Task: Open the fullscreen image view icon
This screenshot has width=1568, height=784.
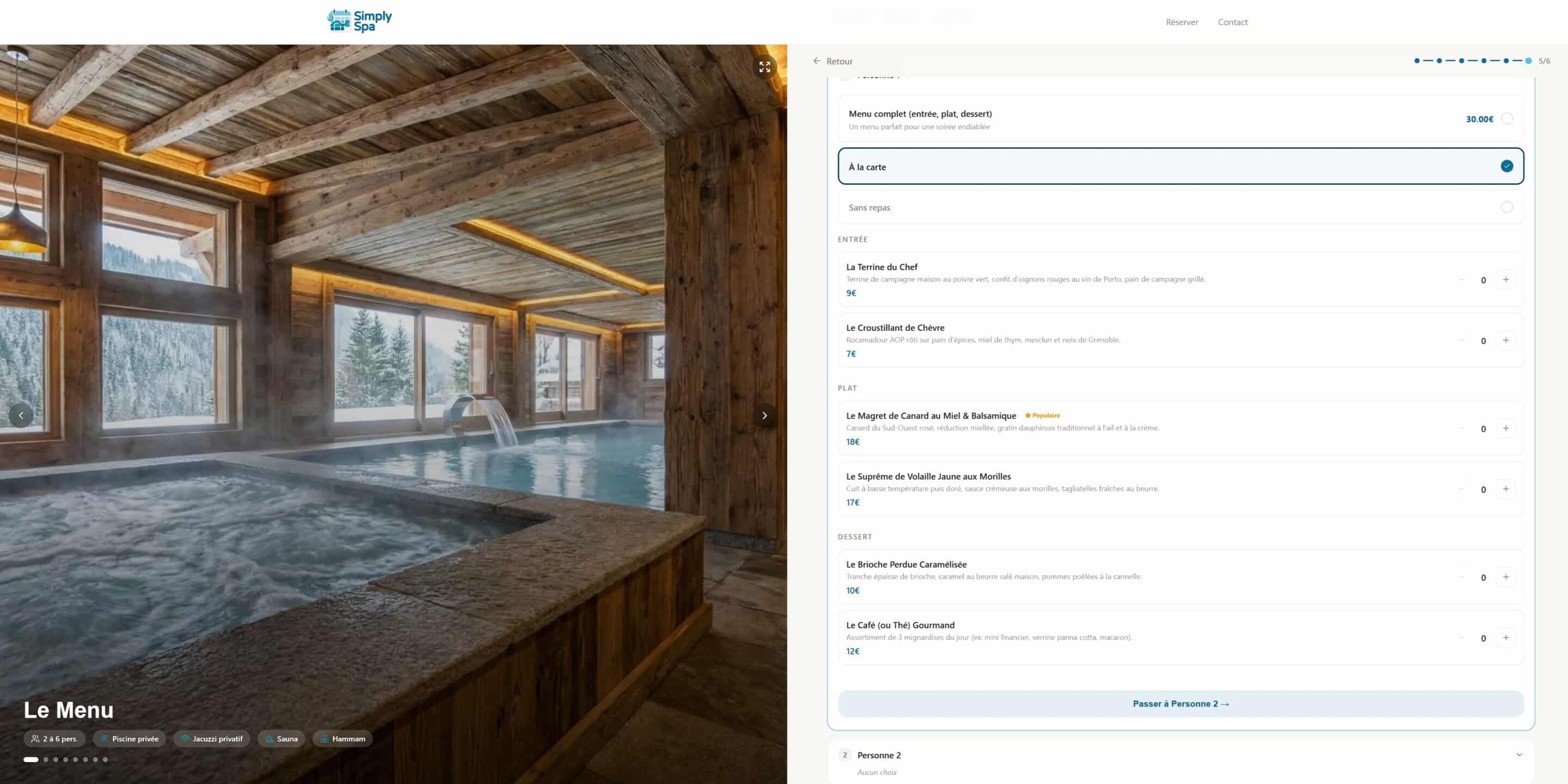Action: pyautogui.click(x=764, y=67)
